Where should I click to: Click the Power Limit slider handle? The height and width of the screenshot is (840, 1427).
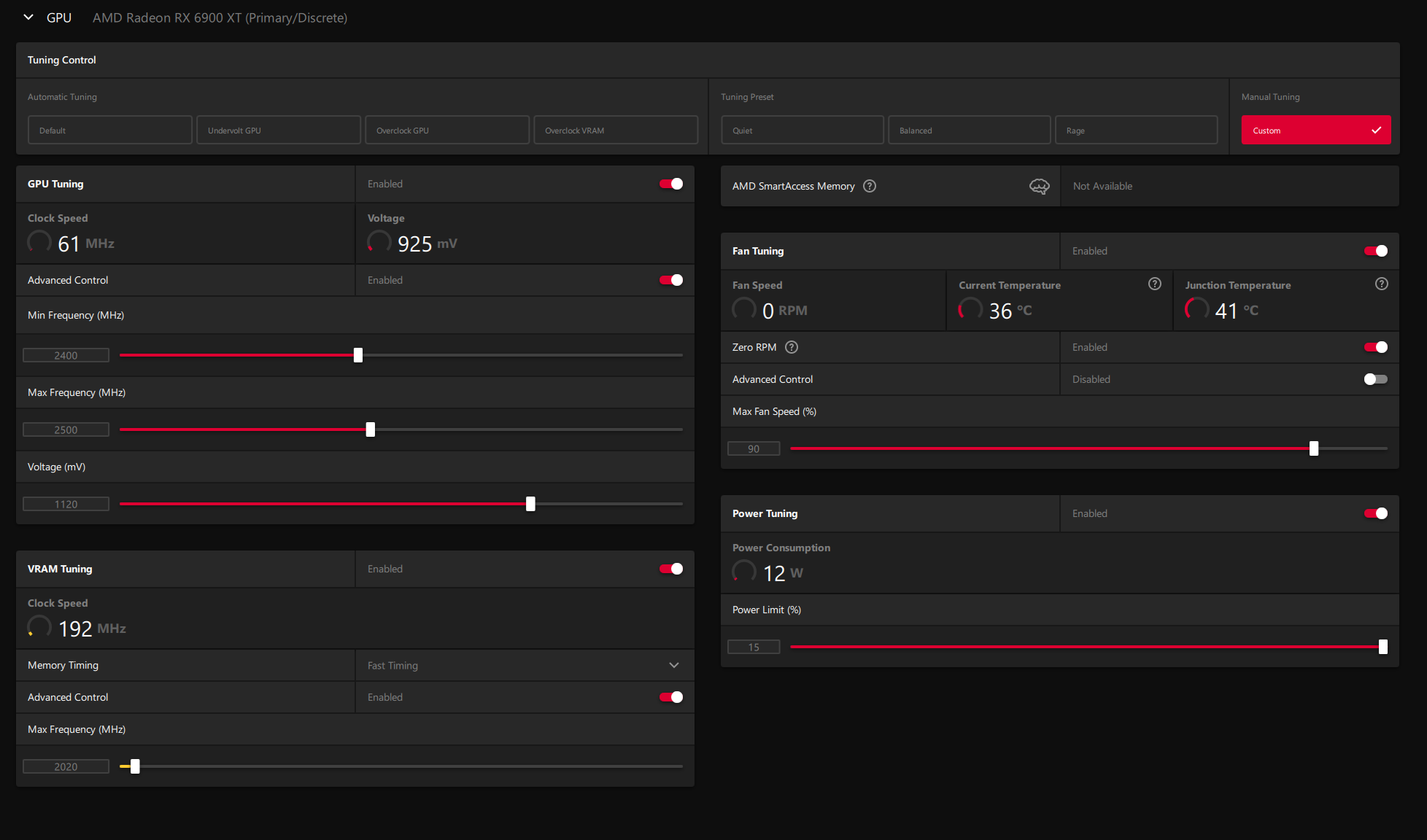click(x=1383, y=647)
